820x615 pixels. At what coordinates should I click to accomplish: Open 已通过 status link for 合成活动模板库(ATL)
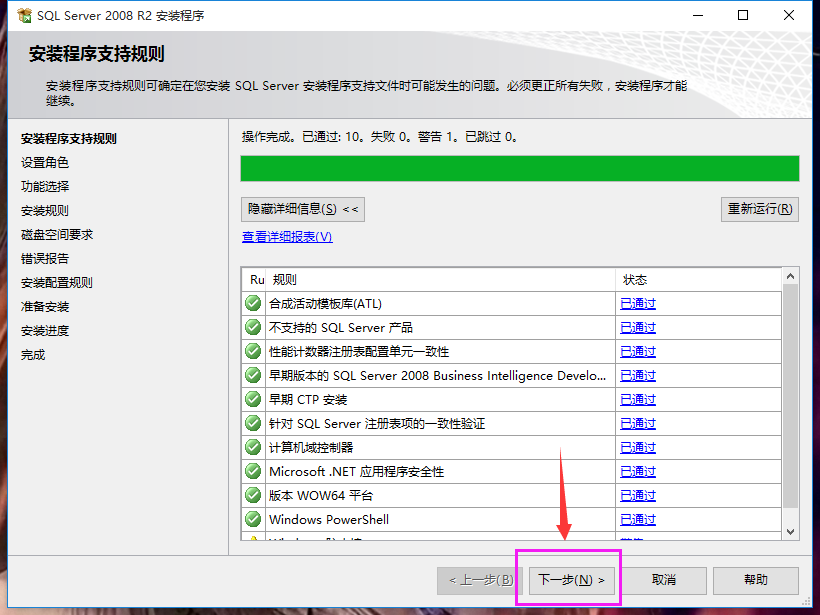[637, 304]
